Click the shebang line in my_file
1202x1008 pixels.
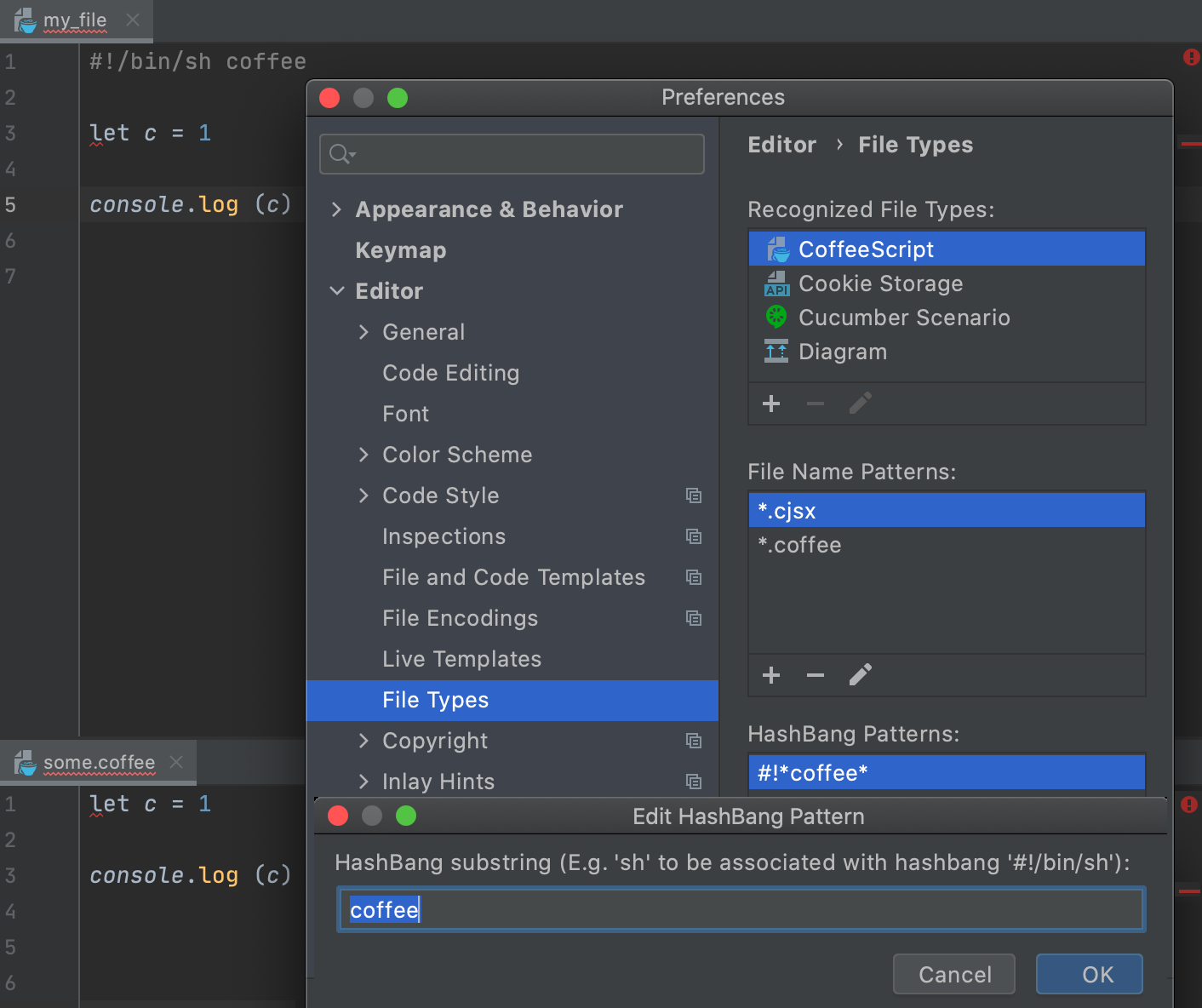click(x=197, y=61)
